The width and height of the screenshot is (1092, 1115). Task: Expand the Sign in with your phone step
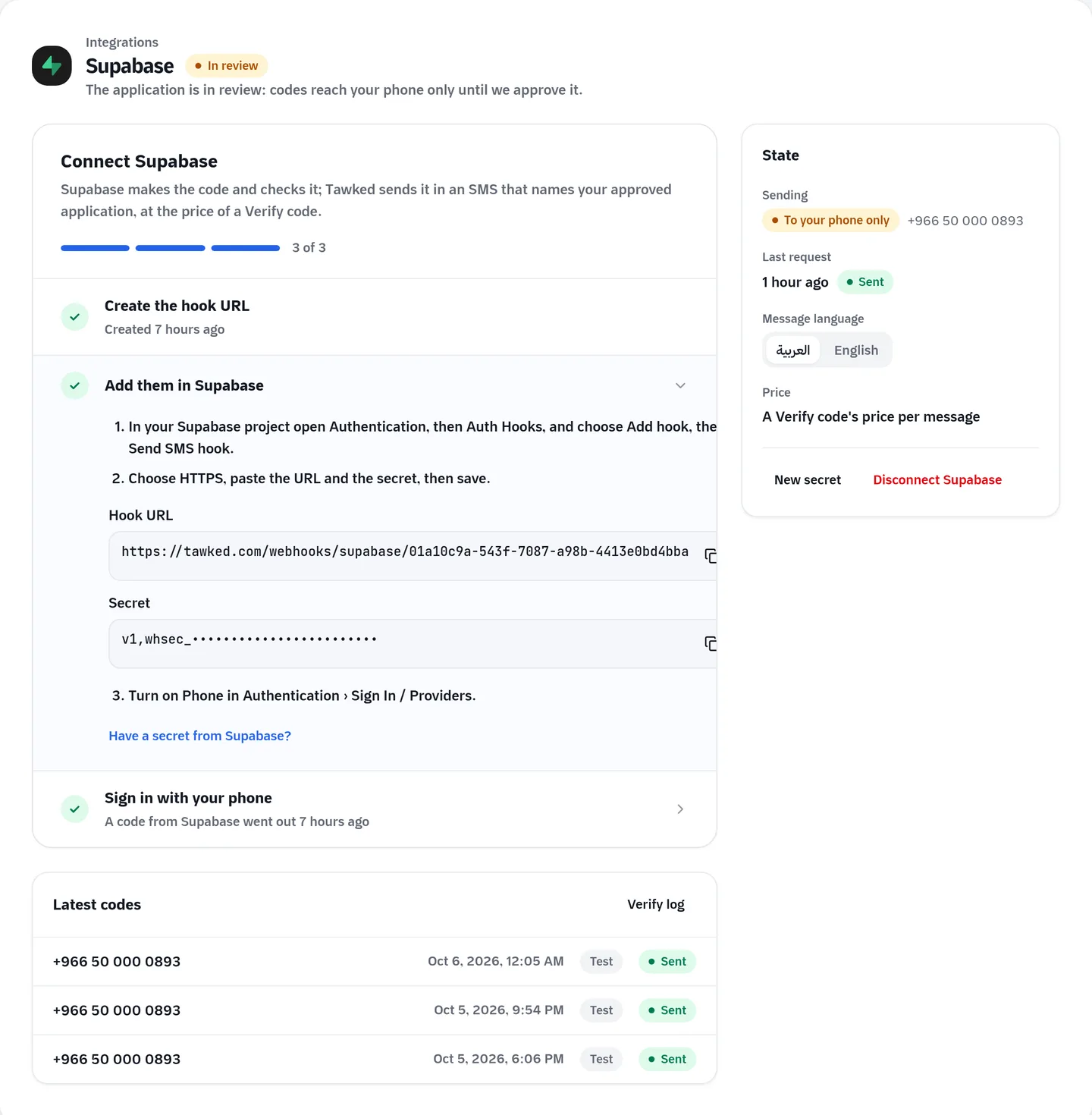tap(680, 809)
